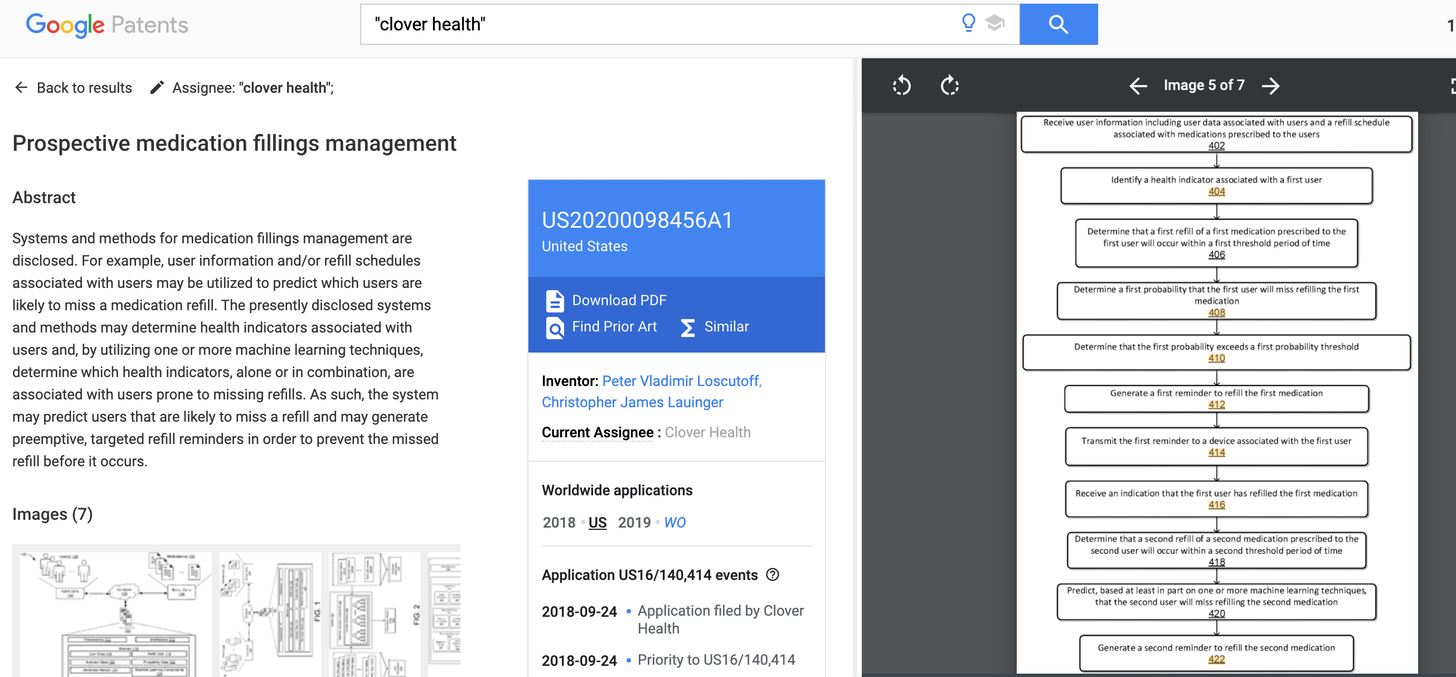Click the Find Prior Art magnifier icon
The height and width of the screenshot is (677, 1456).
555,328
